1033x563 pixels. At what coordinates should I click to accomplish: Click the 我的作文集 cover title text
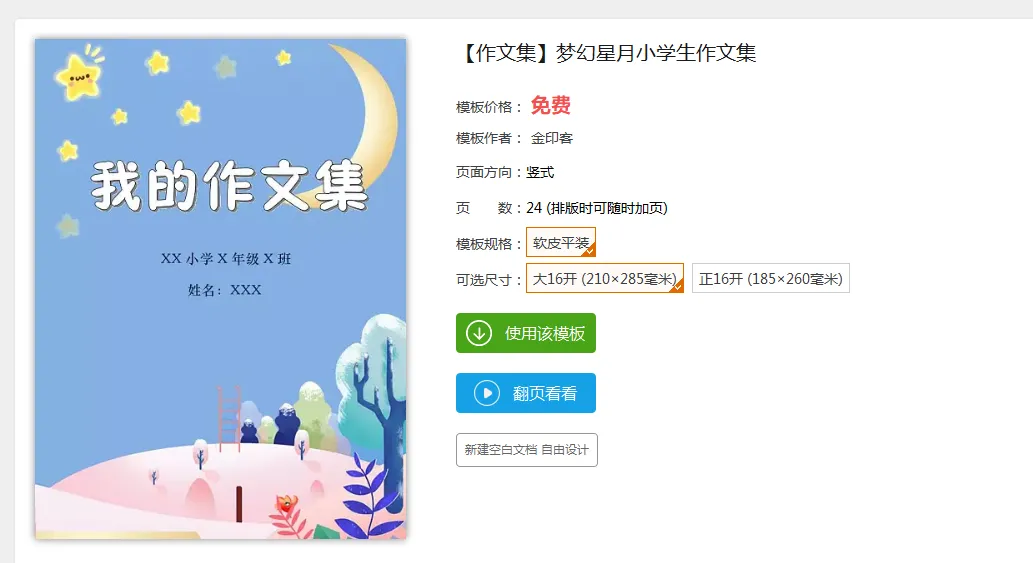(228, 186)
